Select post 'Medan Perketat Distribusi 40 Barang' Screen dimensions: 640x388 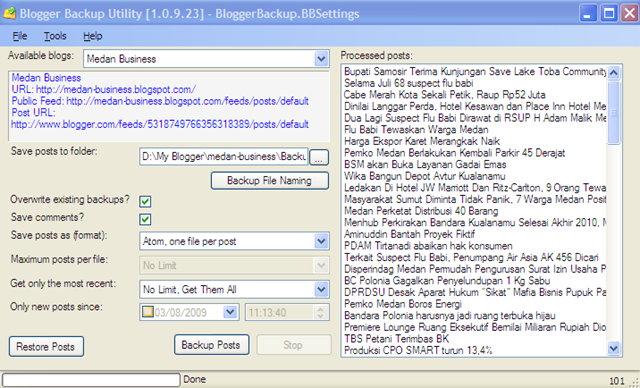click(421, 211)
